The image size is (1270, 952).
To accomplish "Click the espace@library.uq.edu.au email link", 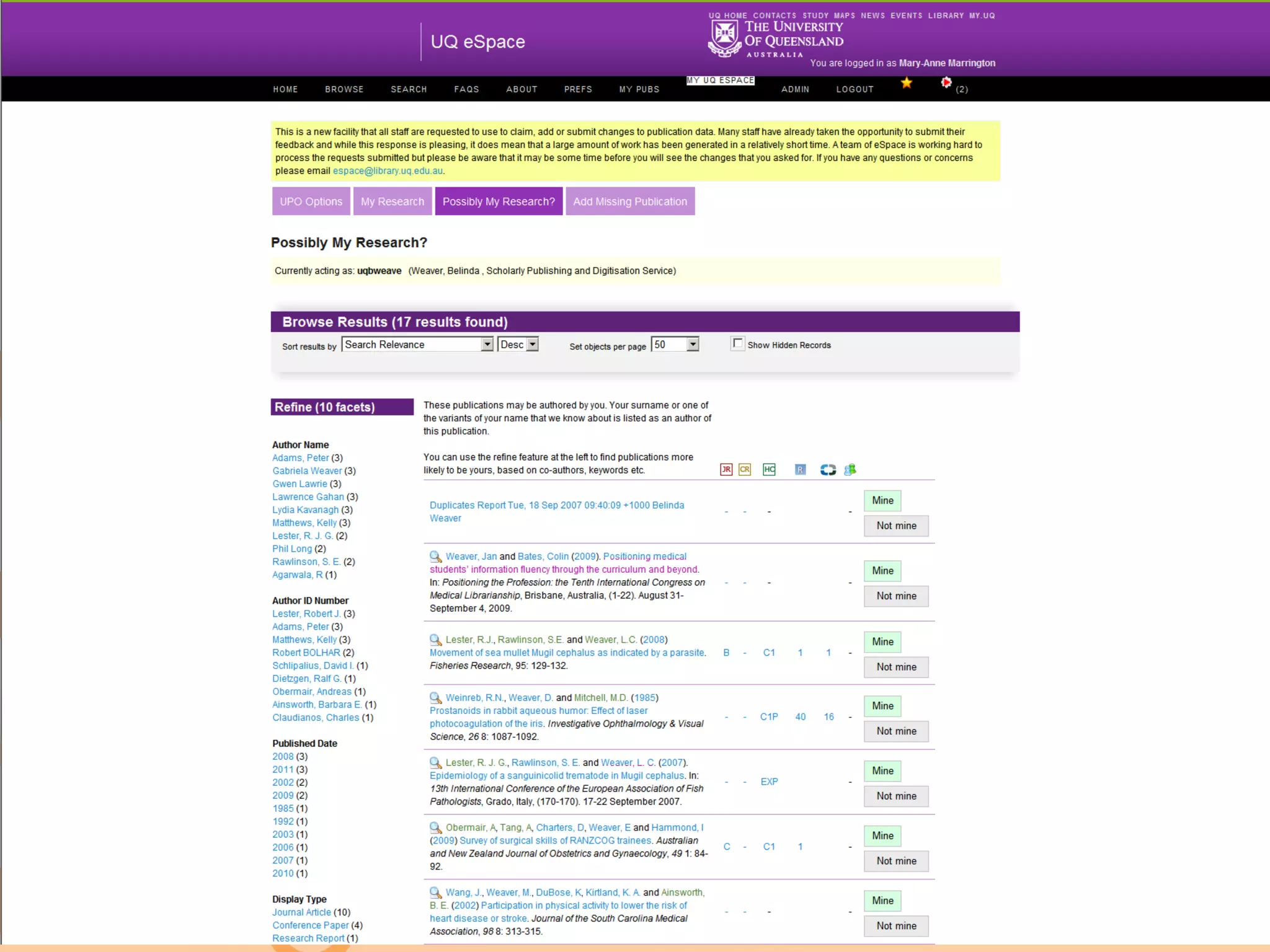I will coord(388,171).
